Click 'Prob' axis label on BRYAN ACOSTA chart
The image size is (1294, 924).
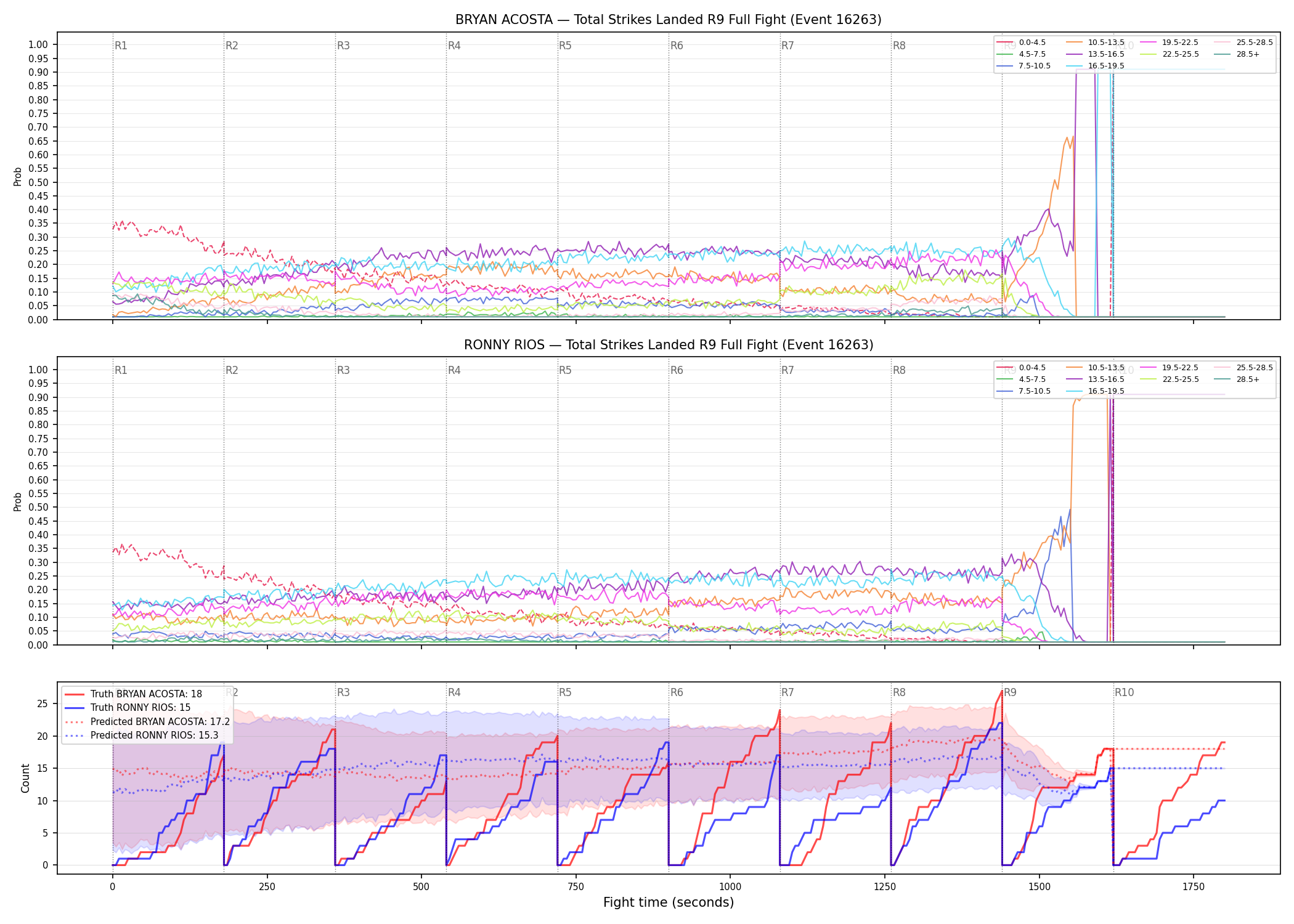click(x=18, y=176)
